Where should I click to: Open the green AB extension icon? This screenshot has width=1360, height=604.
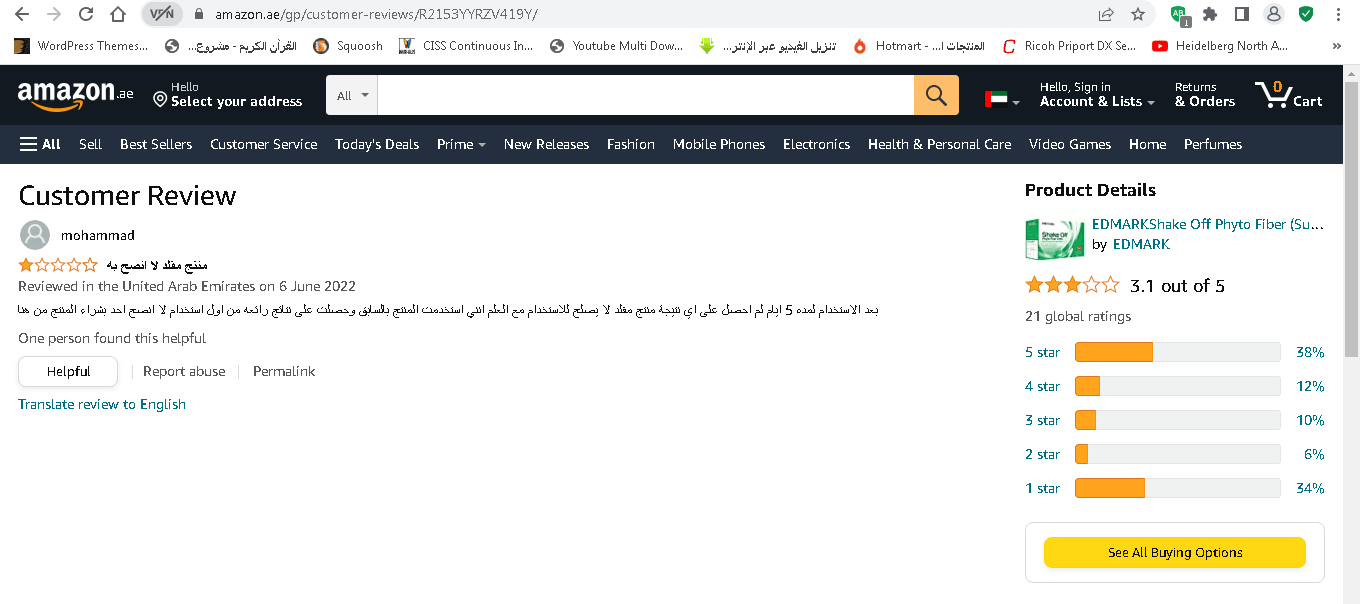[x=1180, y=15]
